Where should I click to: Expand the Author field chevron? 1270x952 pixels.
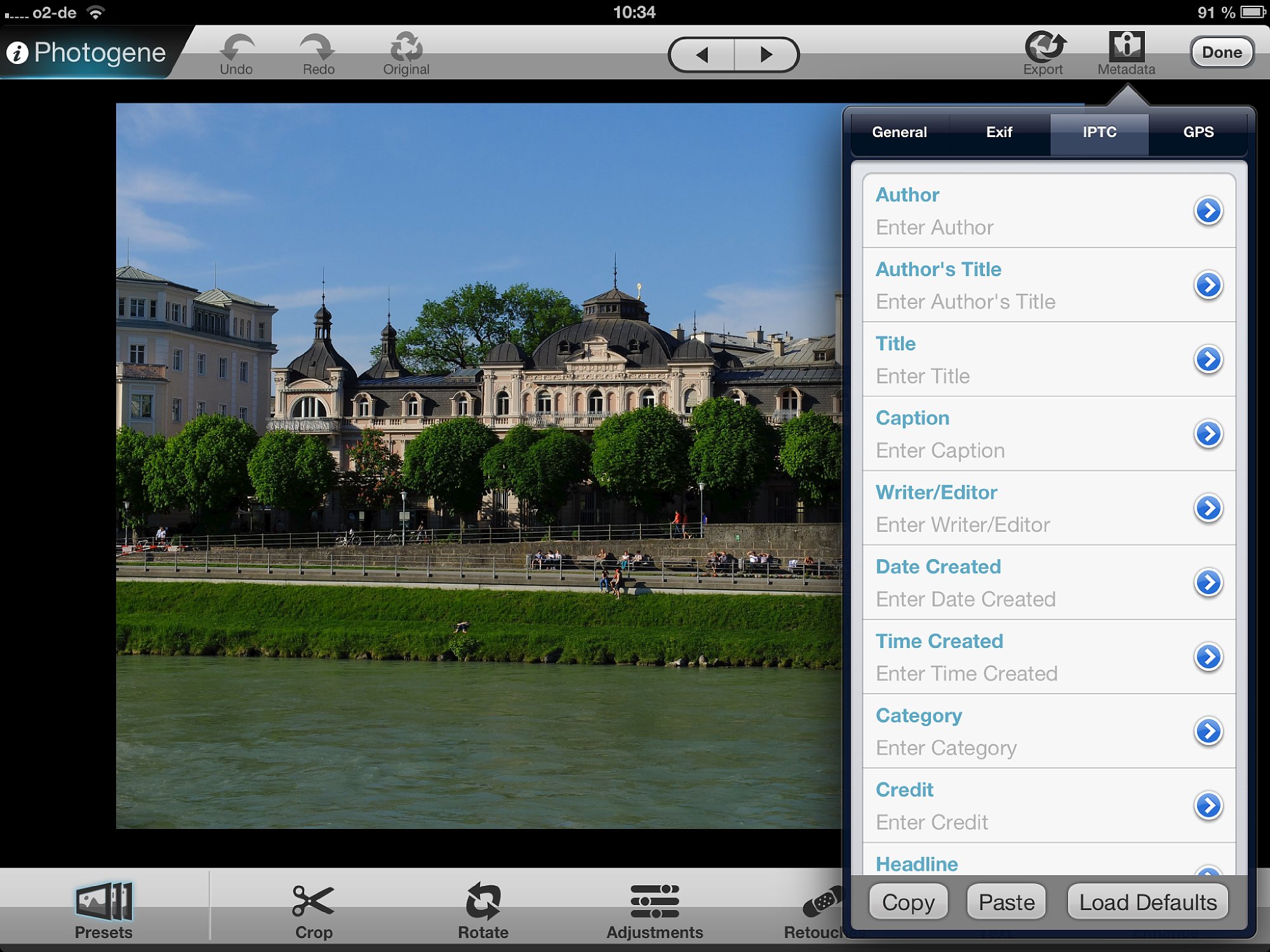click(x=1208, y=211)
